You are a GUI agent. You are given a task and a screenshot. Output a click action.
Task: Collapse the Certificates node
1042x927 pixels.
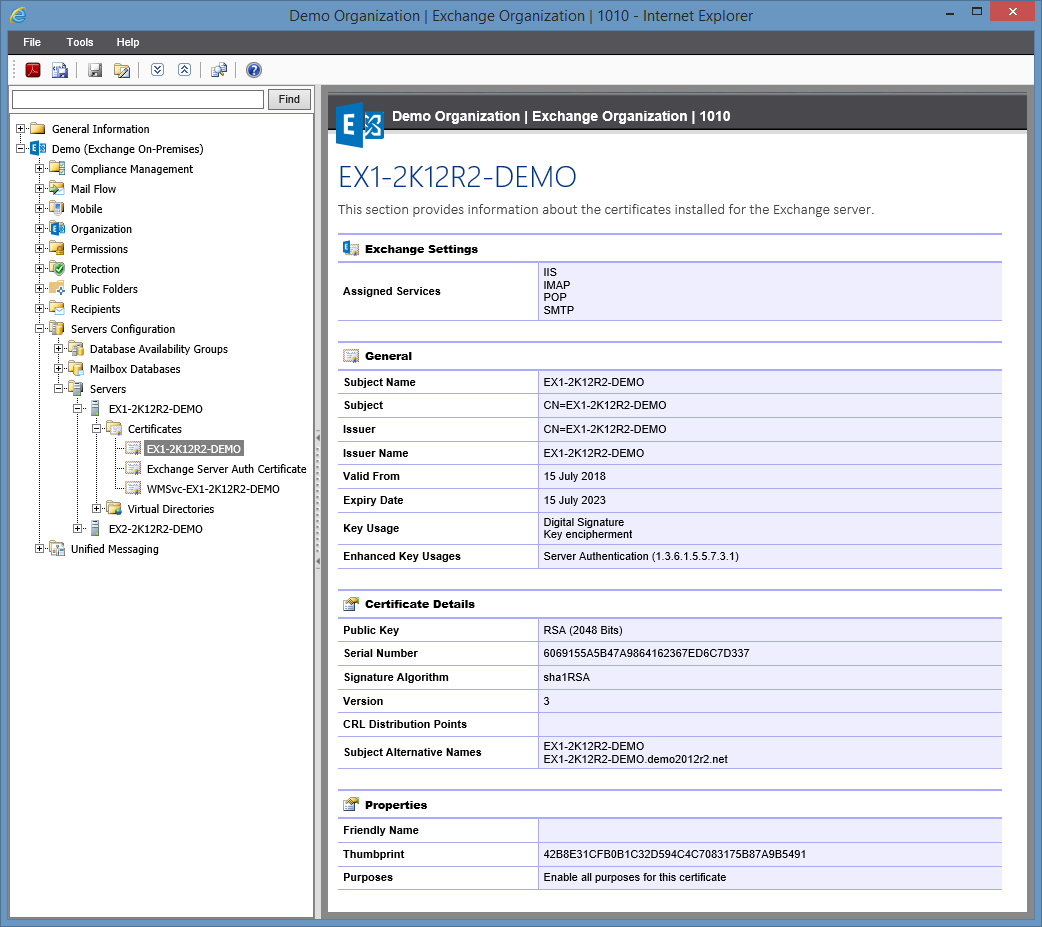tap(96, 429)
